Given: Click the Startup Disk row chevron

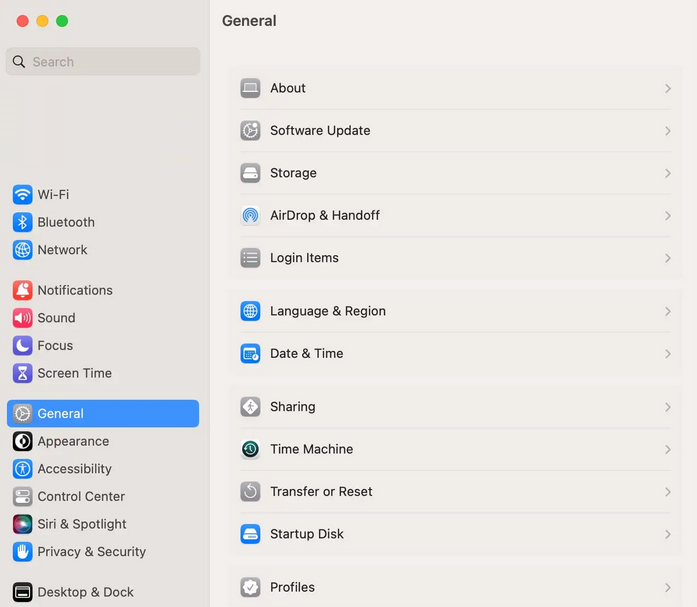Looking at the screenshot, I should point(668,534).
